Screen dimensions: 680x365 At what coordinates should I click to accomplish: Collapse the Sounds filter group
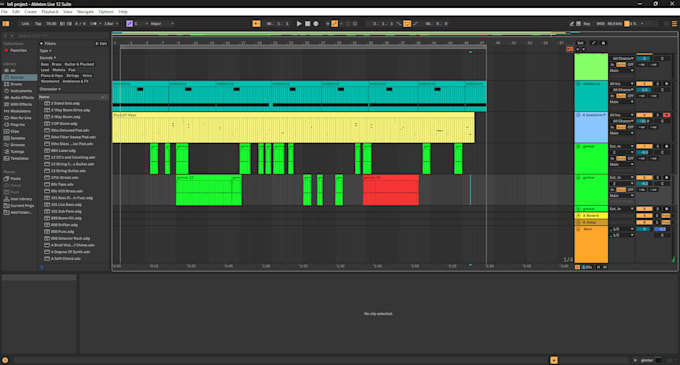pyautogui.click(x=47, y=58)
